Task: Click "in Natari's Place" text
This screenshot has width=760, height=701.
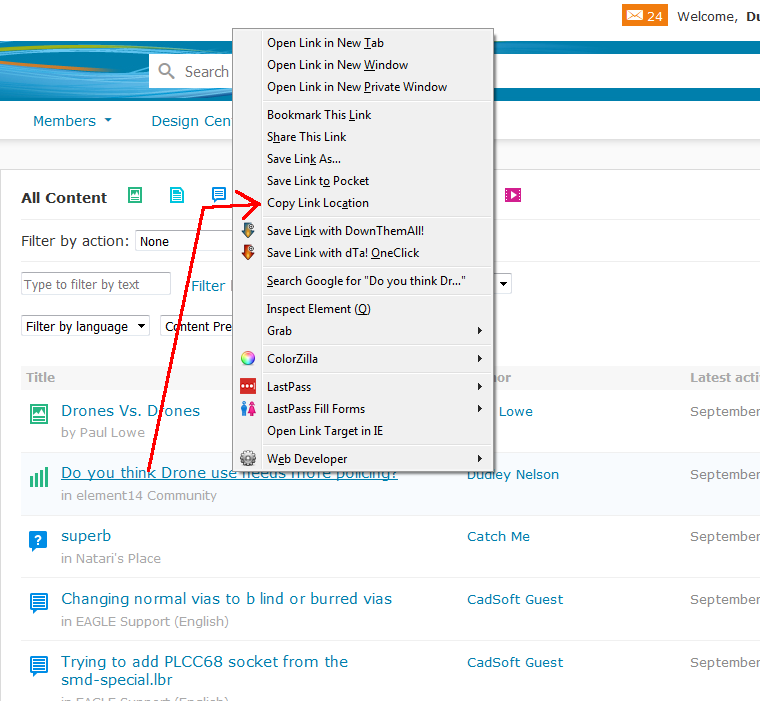Action: [x=111, y=558]
